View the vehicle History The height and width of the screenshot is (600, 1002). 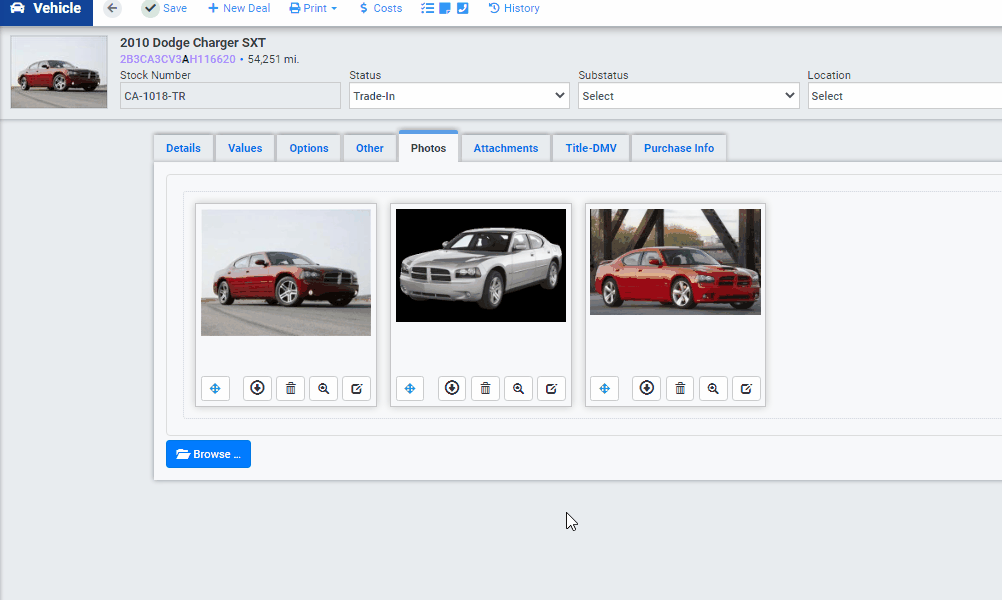tap(514, 8)
